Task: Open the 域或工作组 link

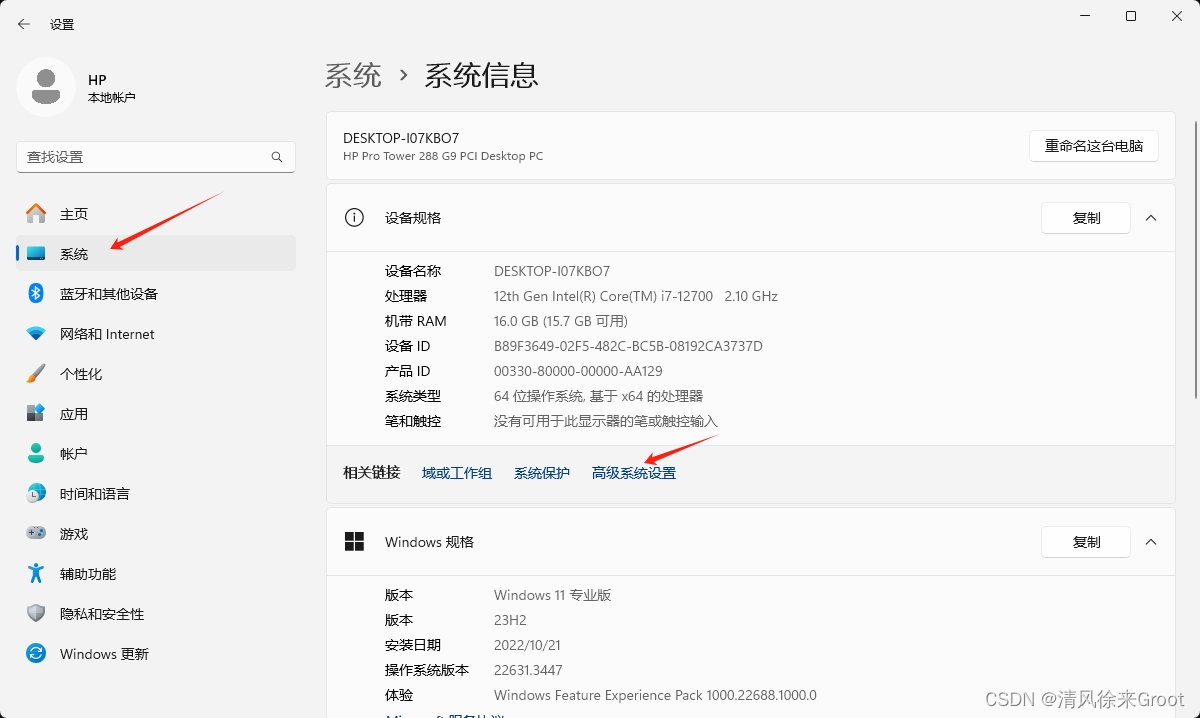Action: [457, 473]
